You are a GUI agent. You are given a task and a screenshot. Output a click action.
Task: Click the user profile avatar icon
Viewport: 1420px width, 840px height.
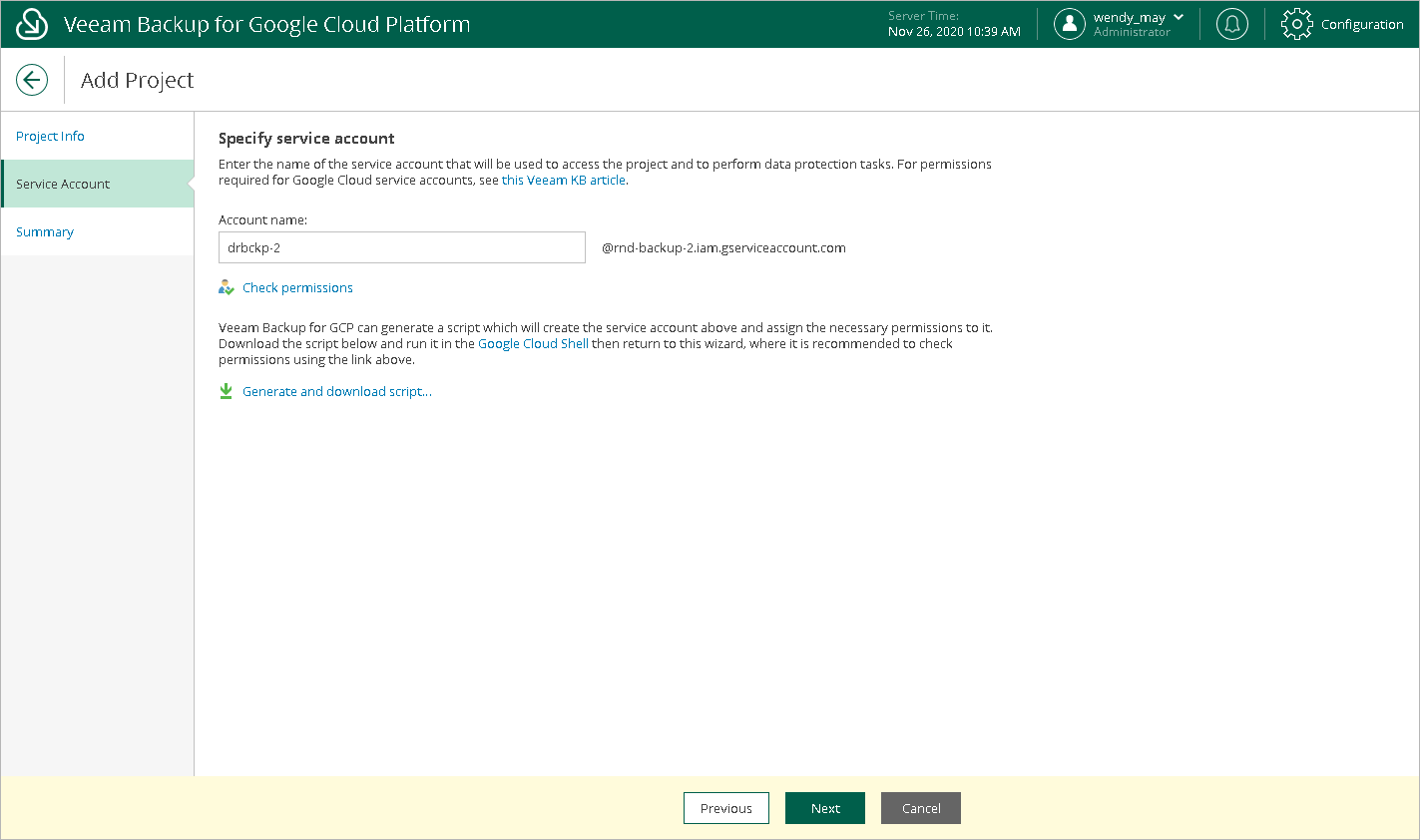[x=1069, y=24]
